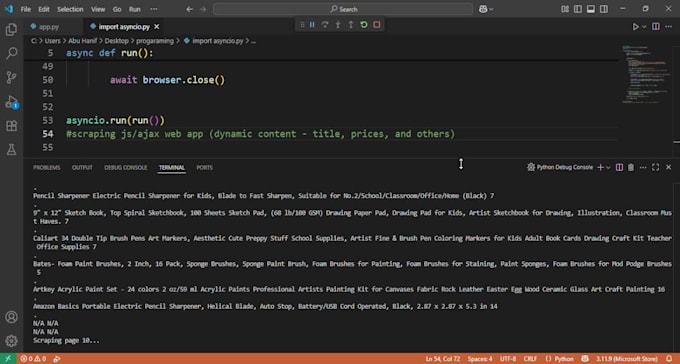Expand Copilot dropdown arrow
The width and height of the screenshot is (680, 364).
point(491,9)
